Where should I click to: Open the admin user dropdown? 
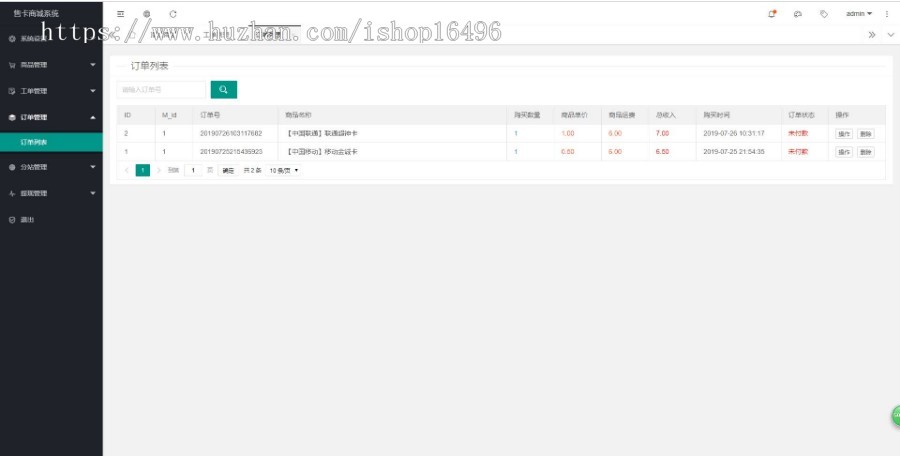point(859,14)
